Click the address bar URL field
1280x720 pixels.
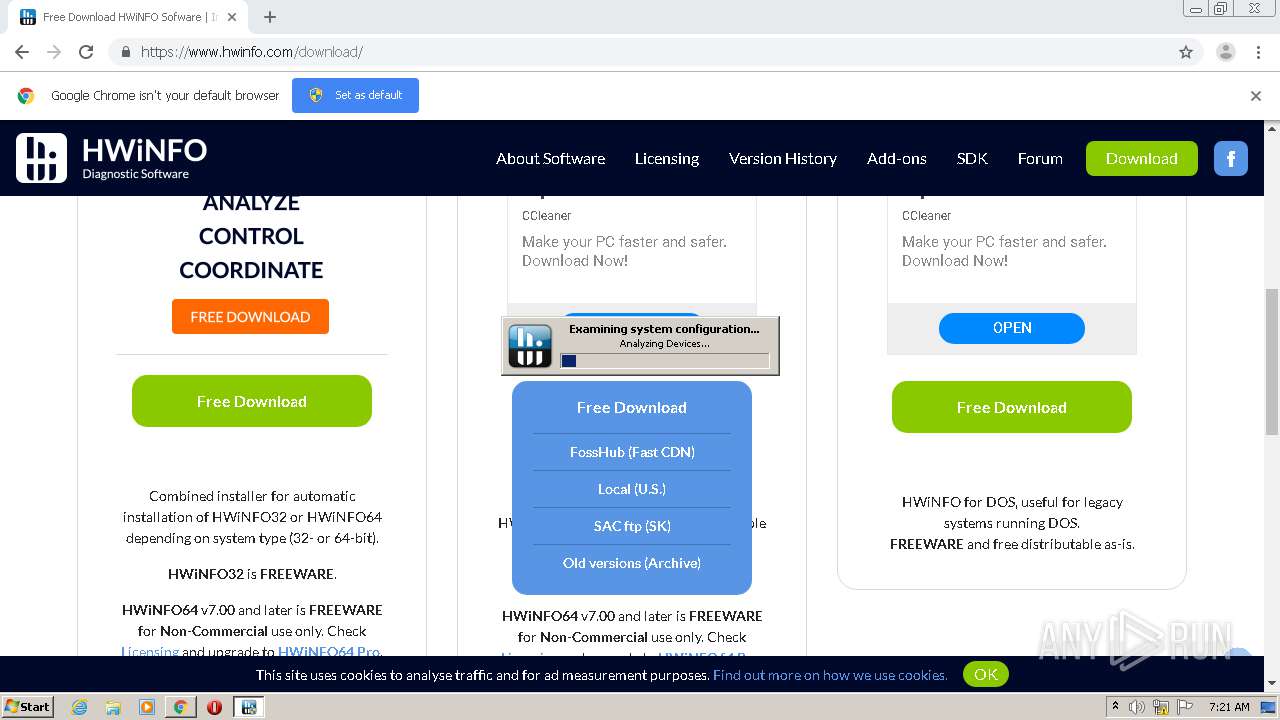[x=640, y=52]
